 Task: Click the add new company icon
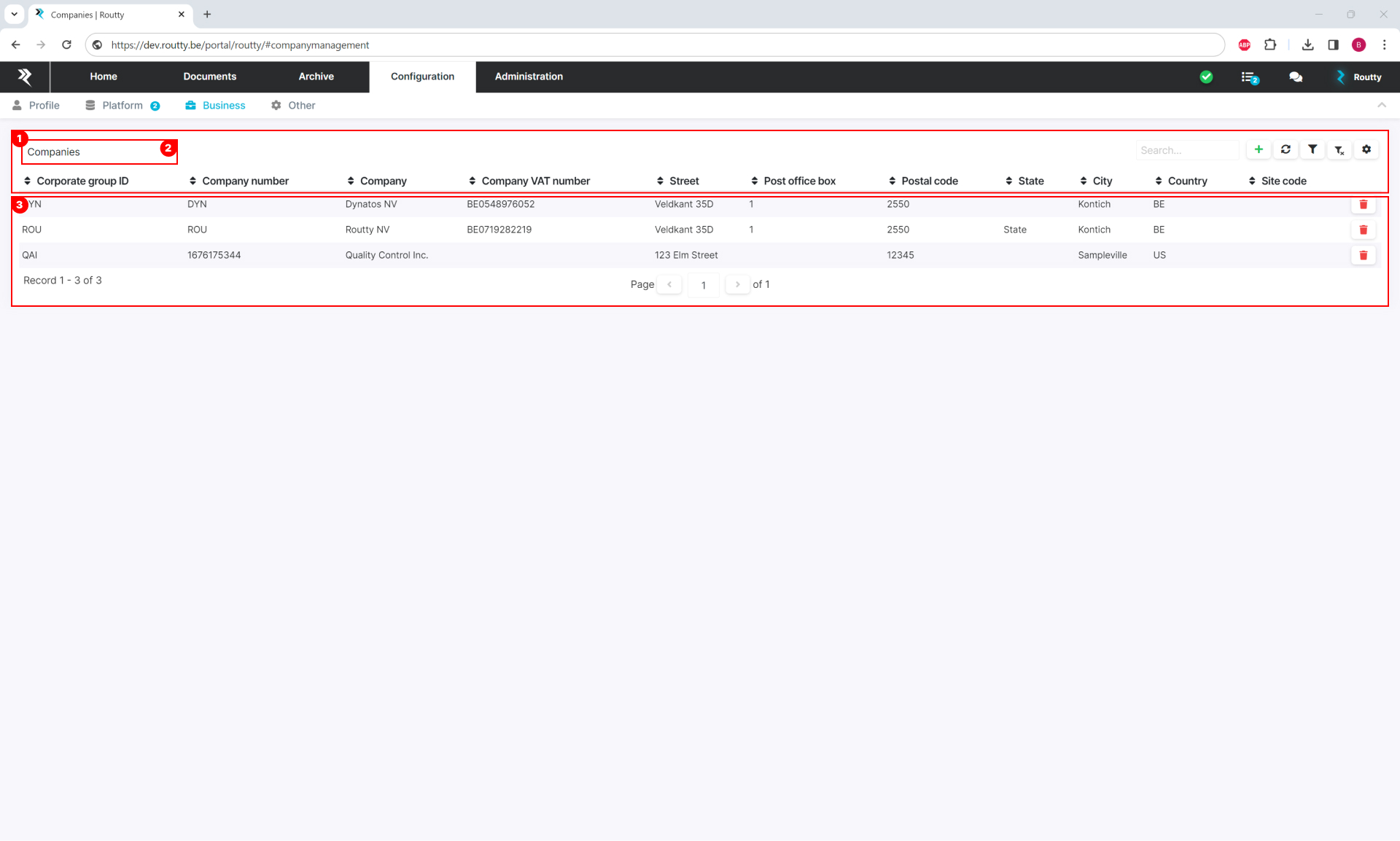tap(1259, 149)
